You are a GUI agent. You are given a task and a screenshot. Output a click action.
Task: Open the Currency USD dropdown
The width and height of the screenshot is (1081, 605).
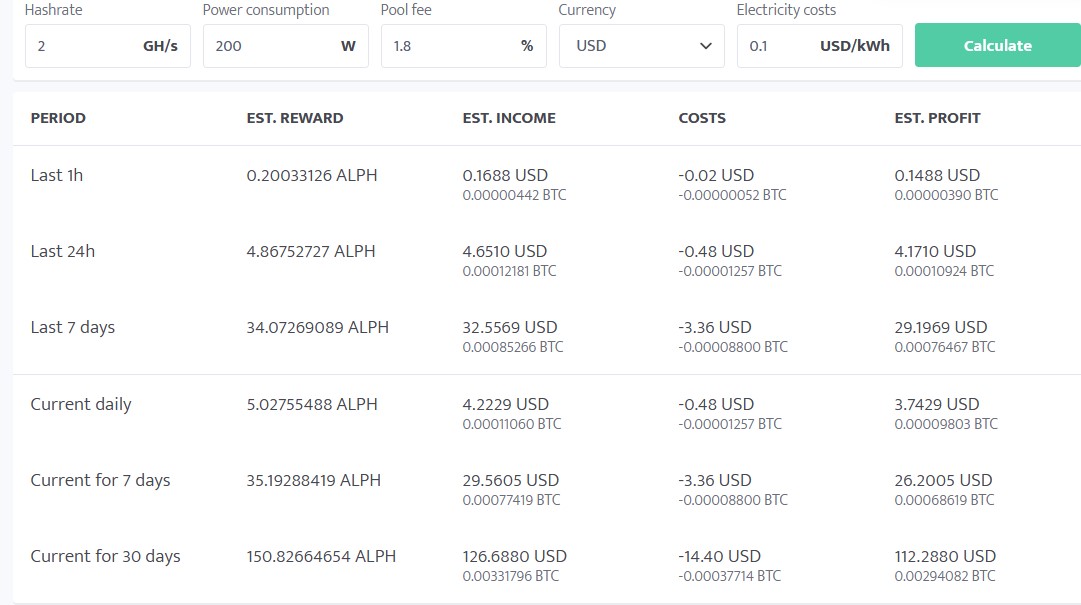click(641, 46)
